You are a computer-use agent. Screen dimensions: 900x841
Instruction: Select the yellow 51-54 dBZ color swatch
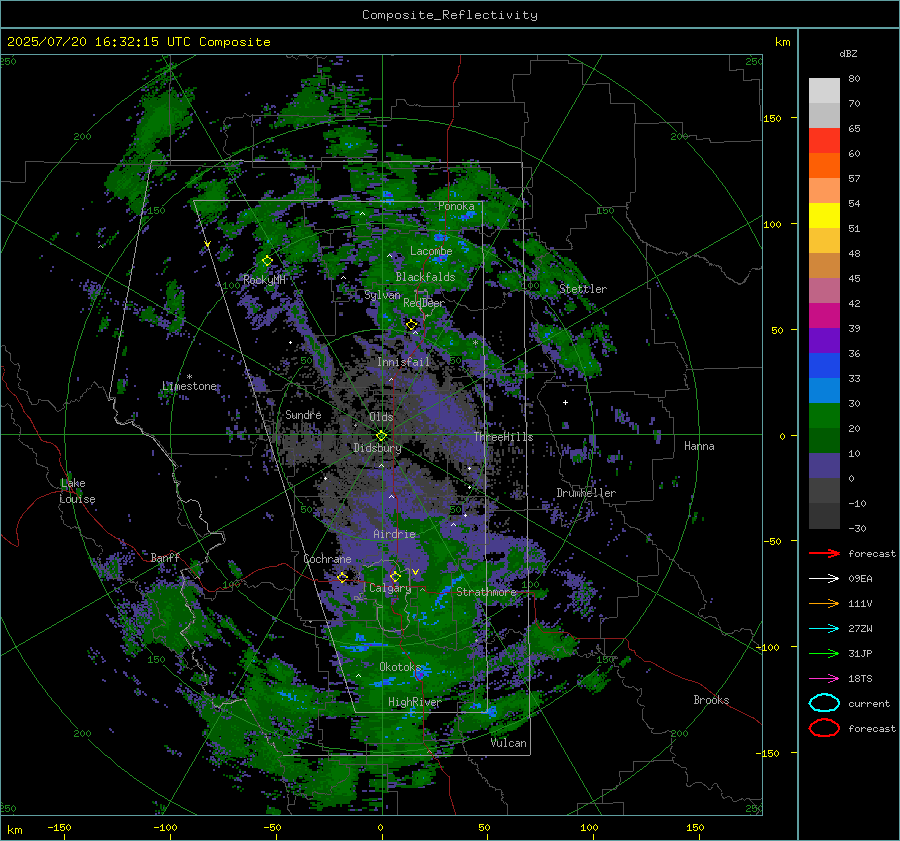click(824, 216)
